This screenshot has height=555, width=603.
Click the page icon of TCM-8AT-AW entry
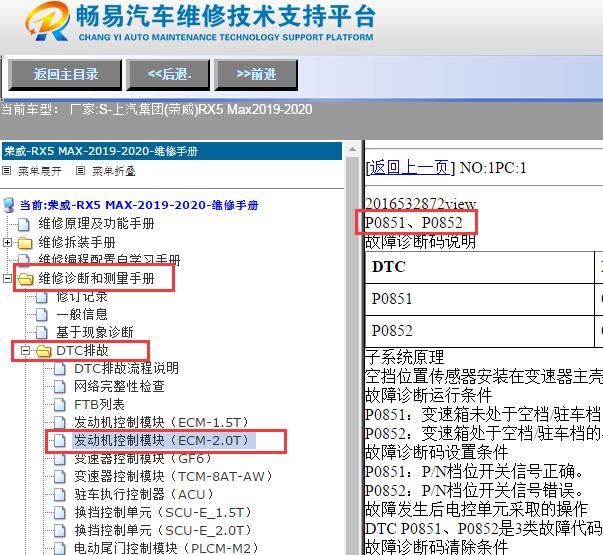click(60, 477)
